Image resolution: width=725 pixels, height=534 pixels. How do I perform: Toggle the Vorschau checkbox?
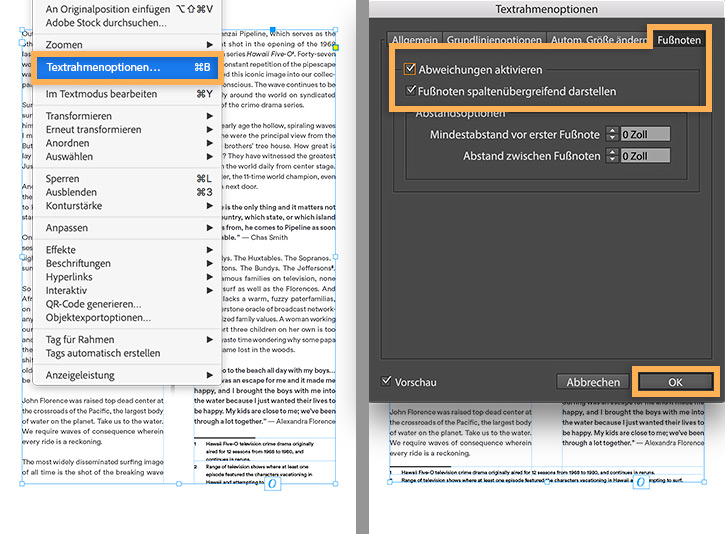point(386,381)
